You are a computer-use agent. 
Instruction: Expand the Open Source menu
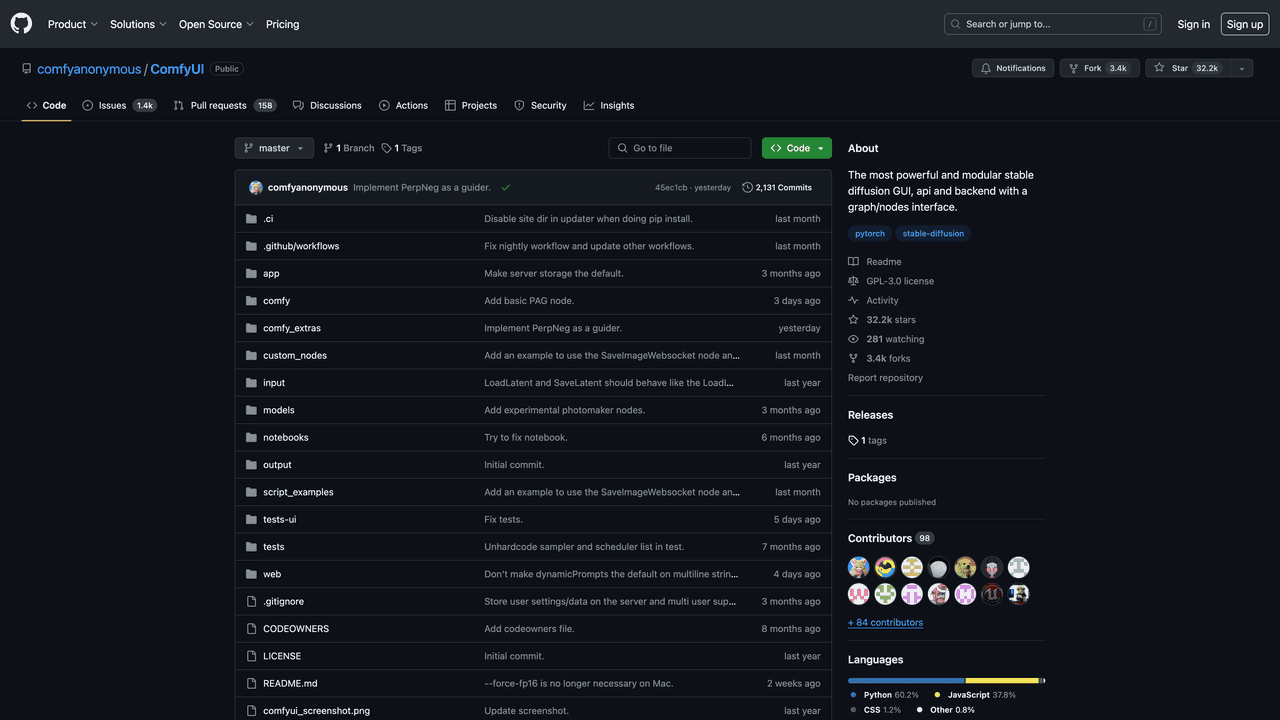click(x=216, y=24)
